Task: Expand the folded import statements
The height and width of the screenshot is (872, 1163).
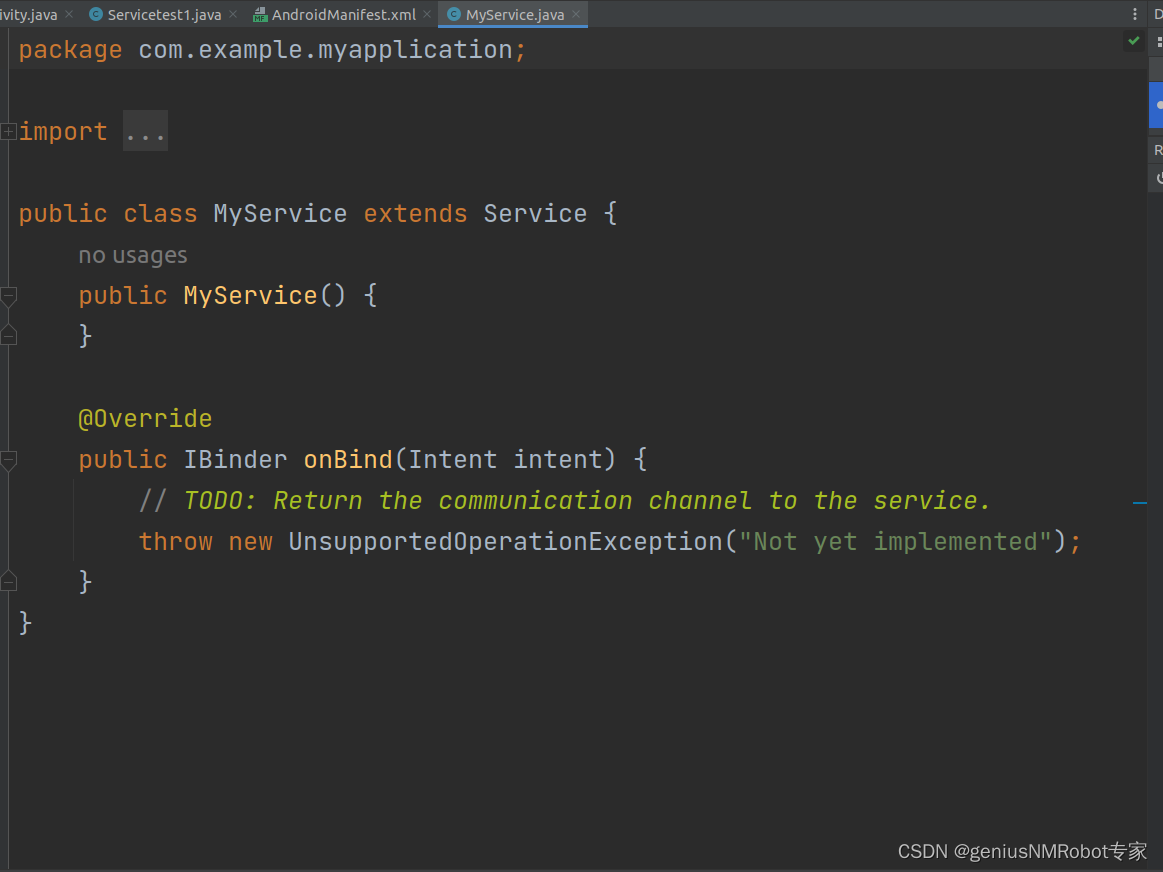Action: [x=145, y=130]
